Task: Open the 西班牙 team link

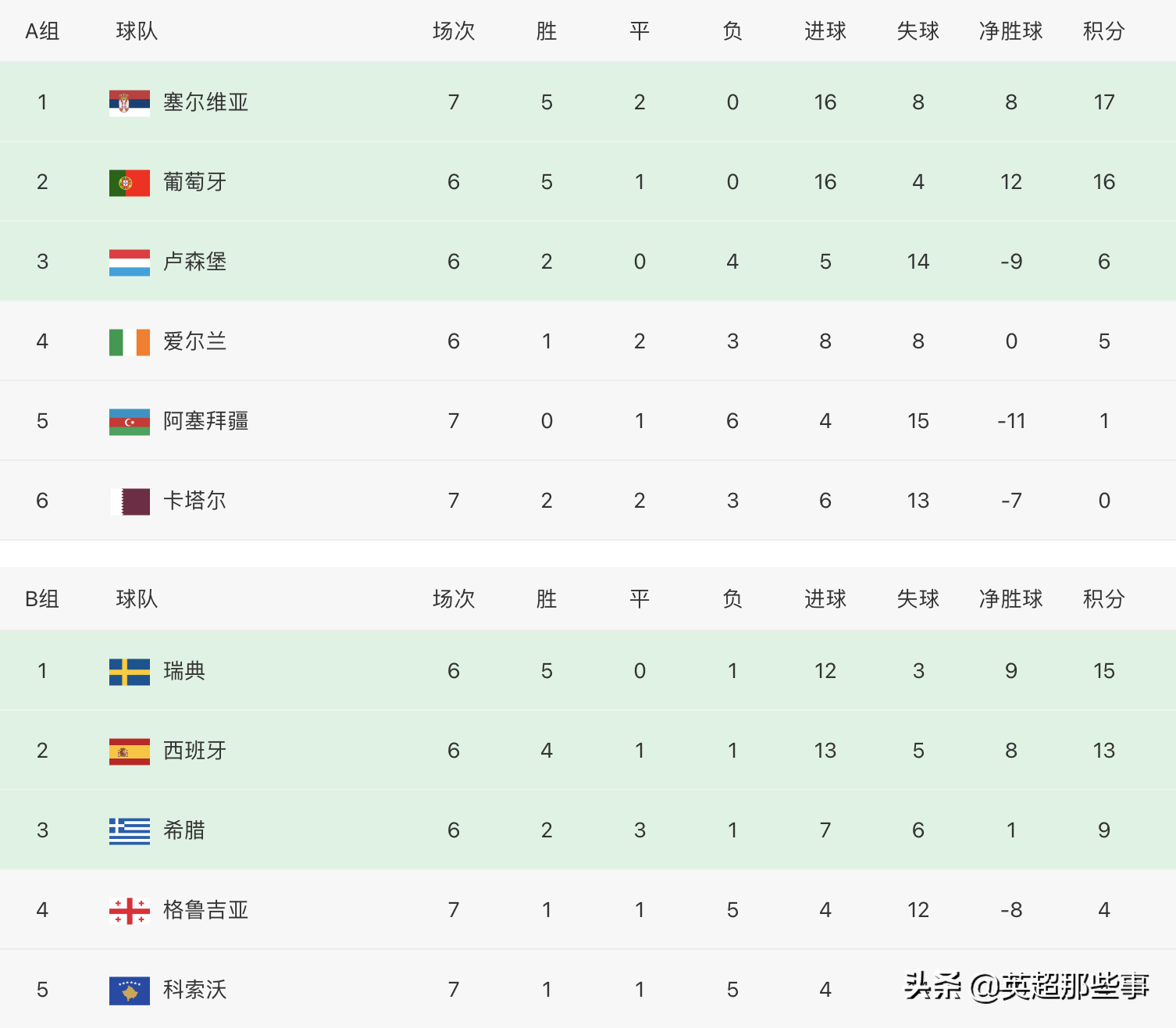Action: pyautogui.click(x=195, y=751)
